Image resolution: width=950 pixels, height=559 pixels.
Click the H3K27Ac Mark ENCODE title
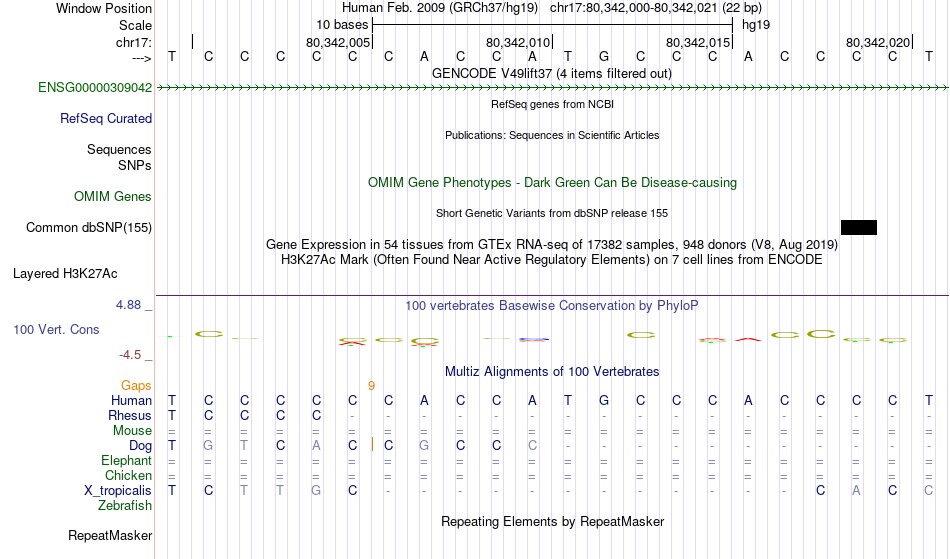[552, 259]
